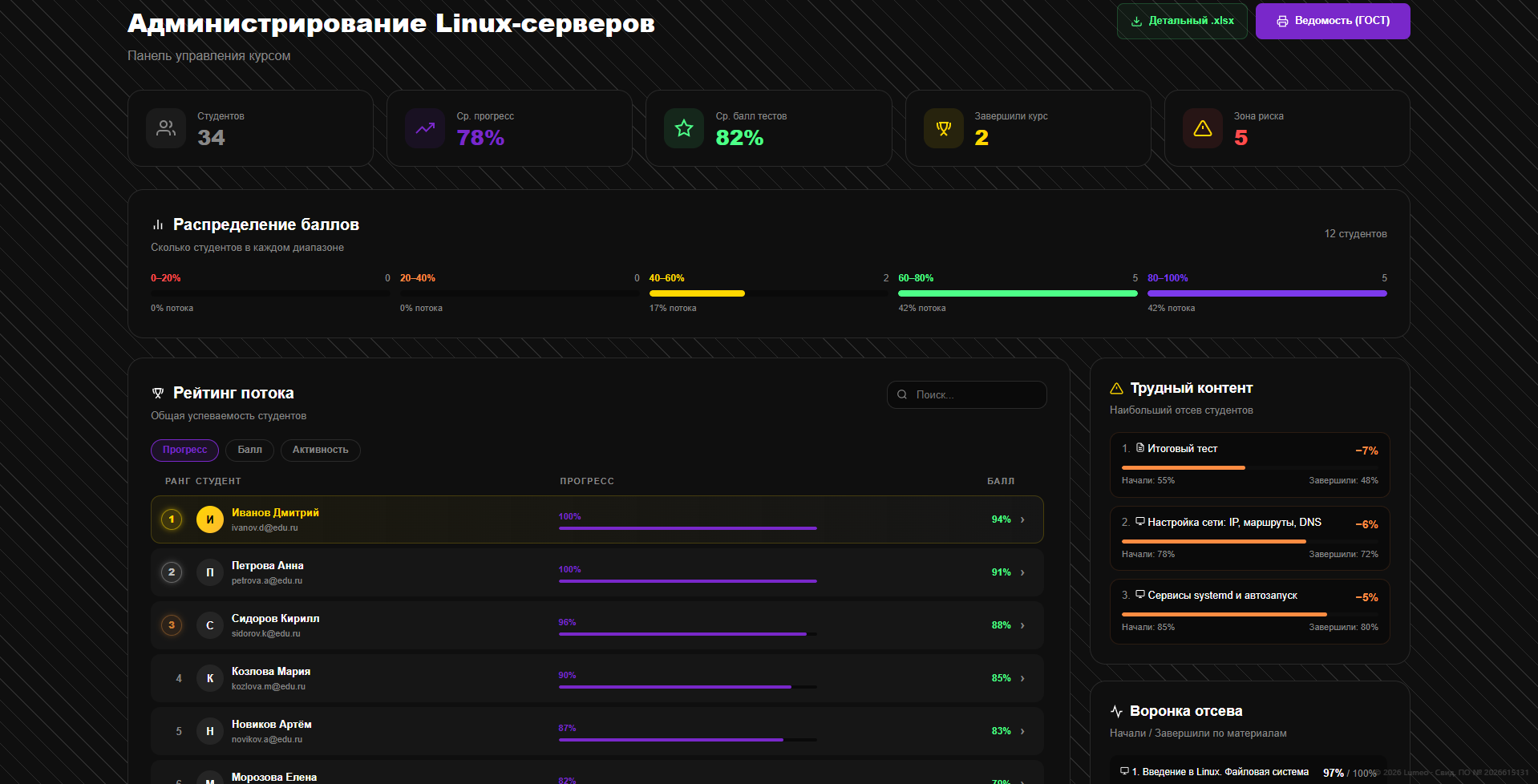Click the Воронка отсева activity icon

click(1116, 711)
